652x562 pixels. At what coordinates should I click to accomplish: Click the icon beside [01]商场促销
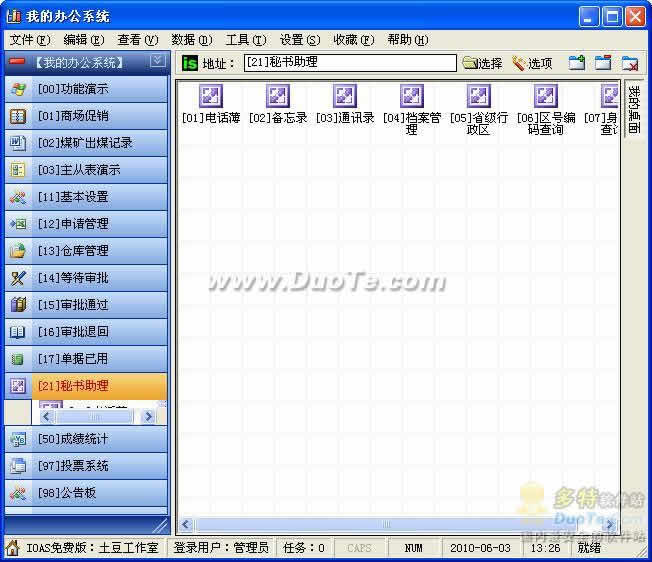[x=18, y=116]
